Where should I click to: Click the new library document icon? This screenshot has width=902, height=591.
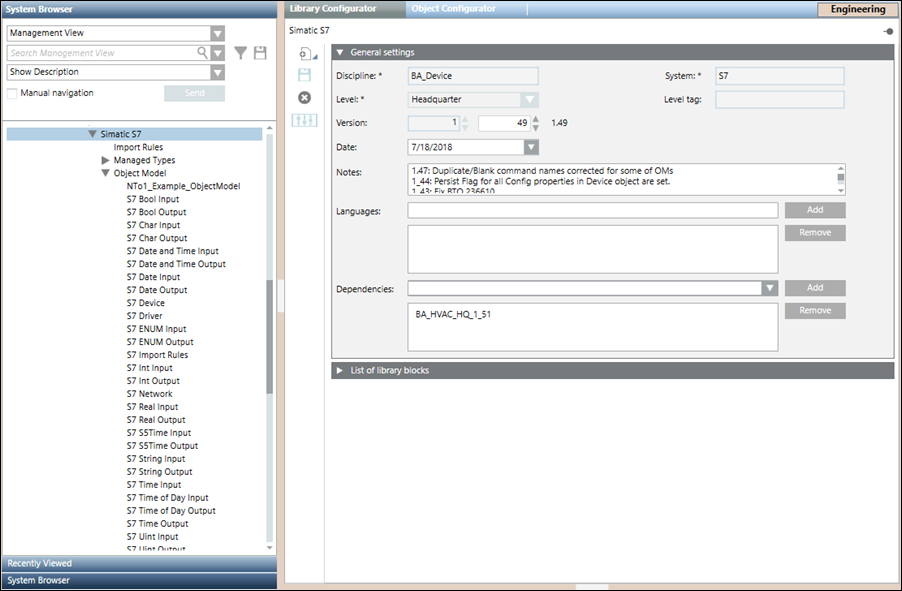(x=304, y=53)
